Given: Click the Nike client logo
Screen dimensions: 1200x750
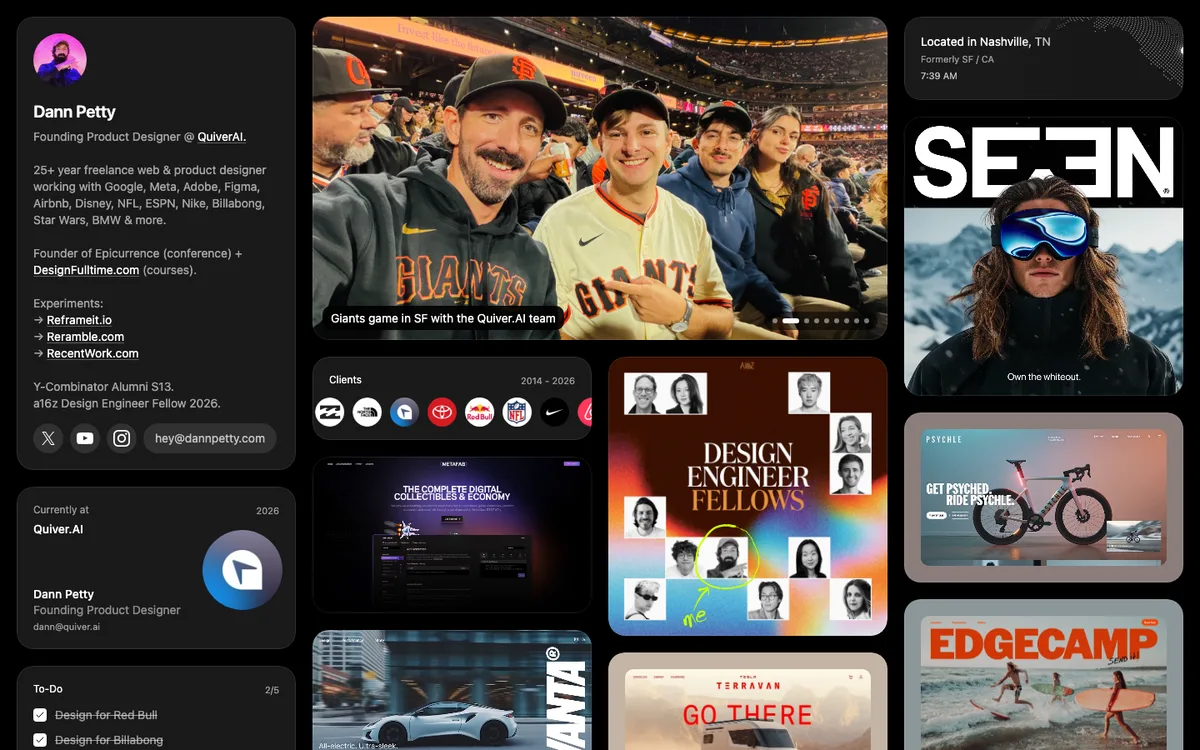Looking at the screenshot, I should (x=554, y=412).
